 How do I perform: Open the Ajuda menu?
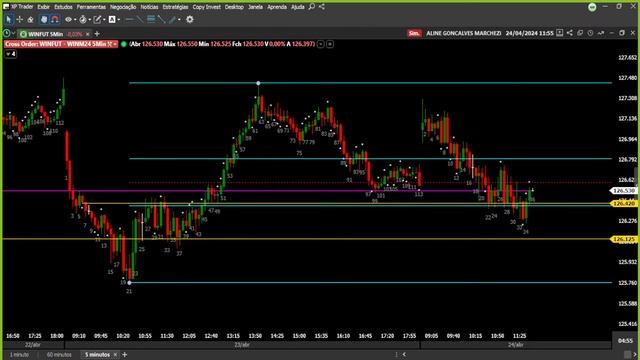298,7
